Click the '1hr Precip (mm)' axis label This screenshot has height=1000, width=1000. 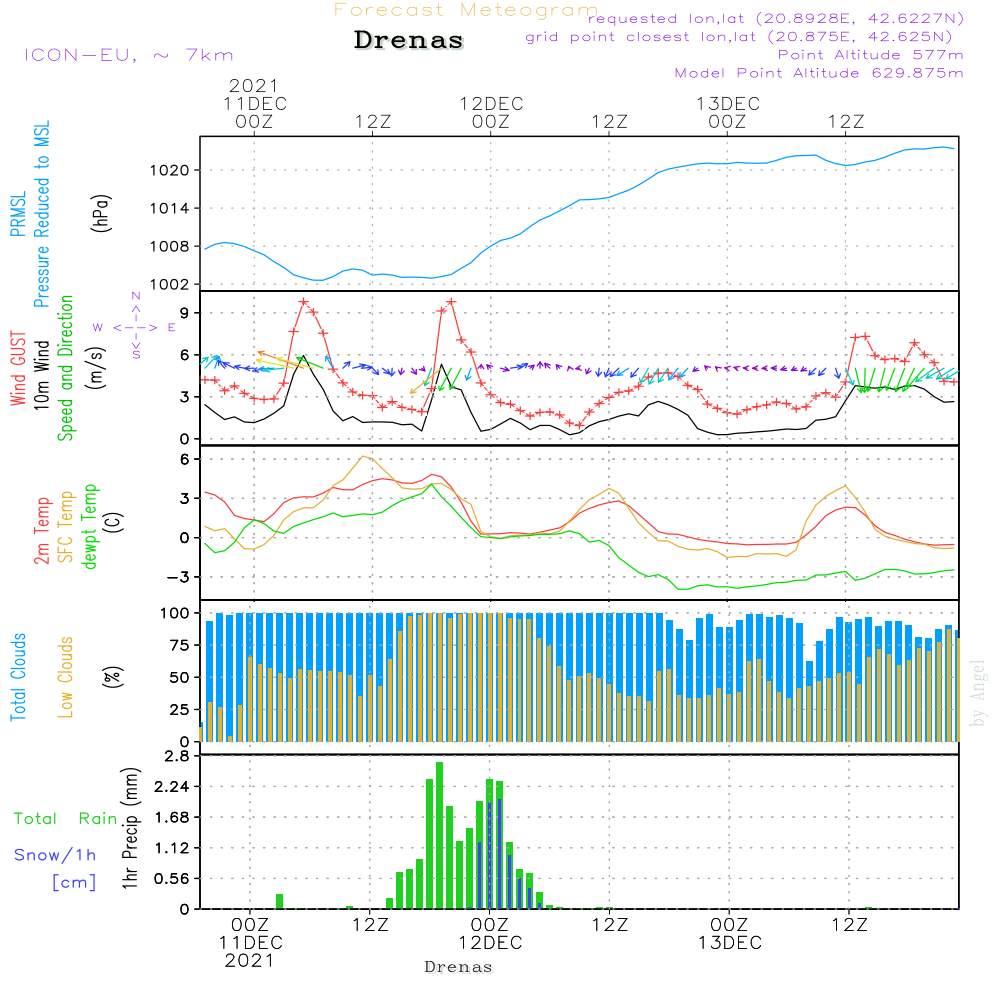[130, 828]
